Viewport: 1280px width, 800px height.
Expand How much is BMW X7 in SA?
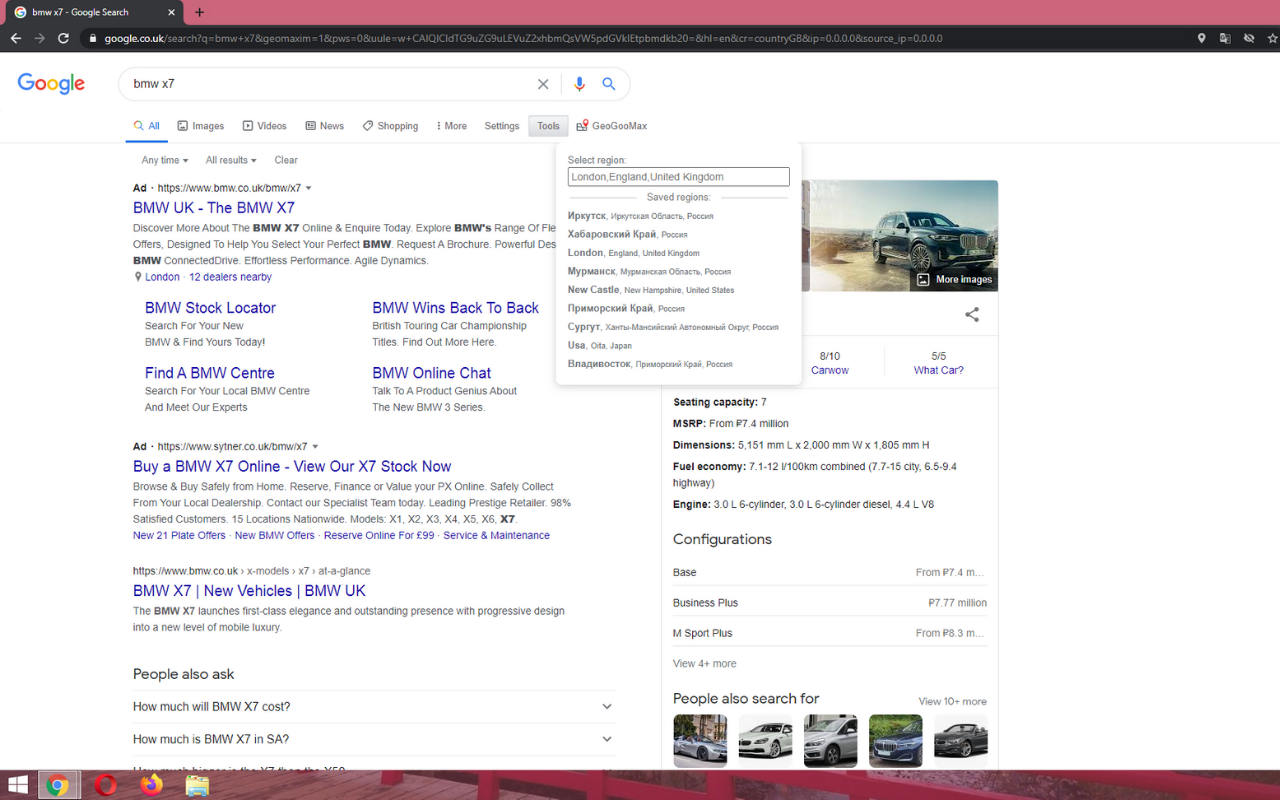coord(374,739)
